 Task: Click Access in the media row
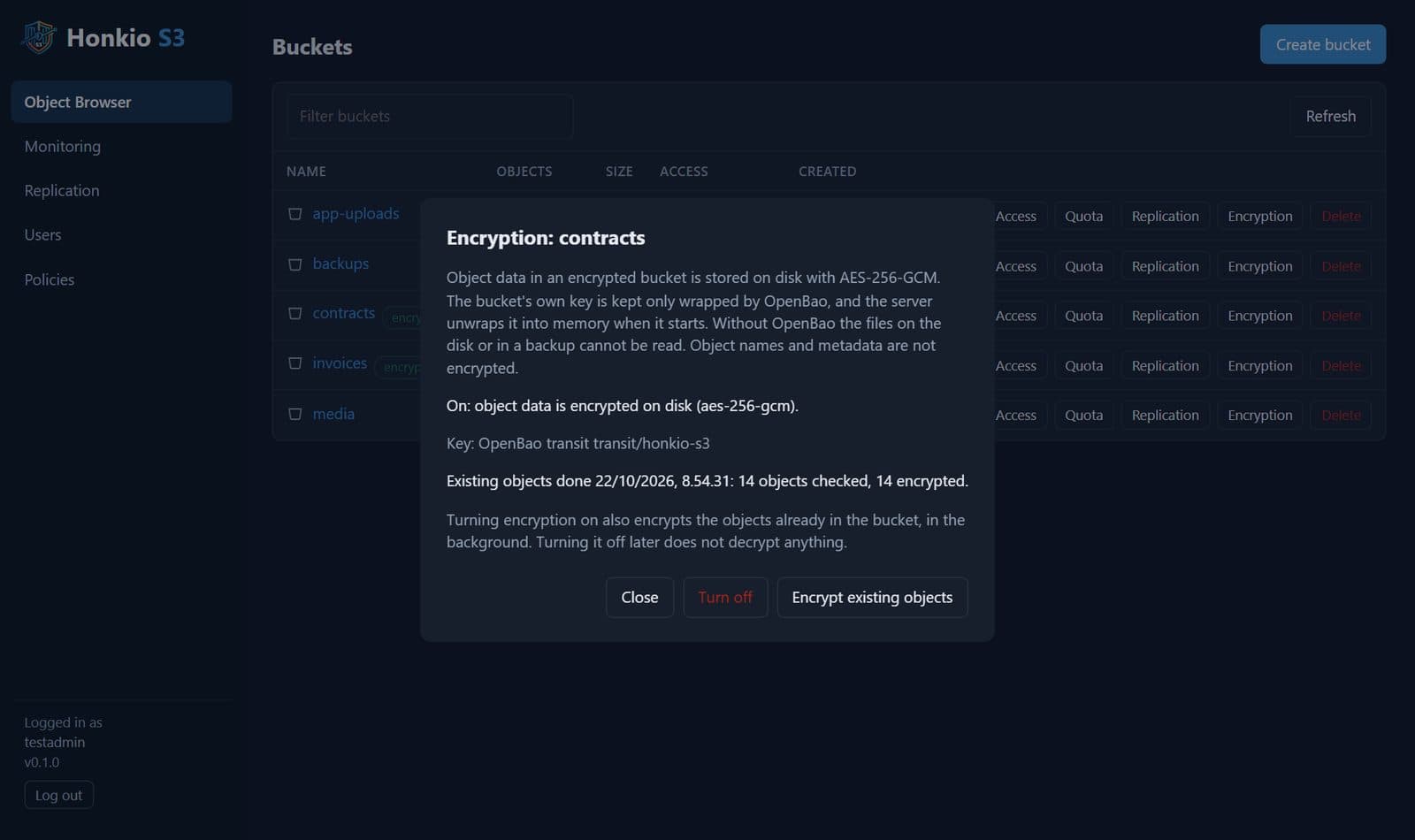pyautogui.click(x=1015, y=415)
